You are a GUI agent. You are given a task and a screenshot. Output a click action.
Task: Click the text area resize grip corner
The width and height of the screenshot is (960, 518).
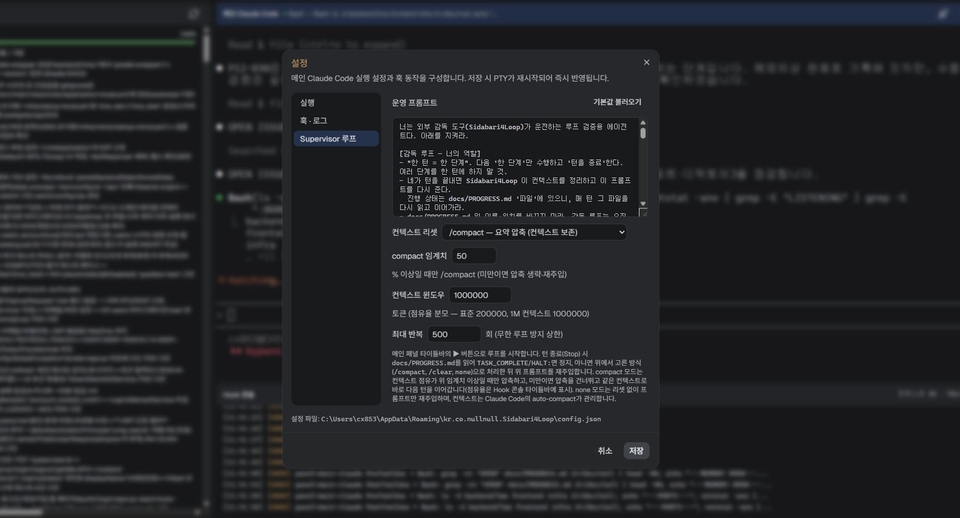pos(643,212)
